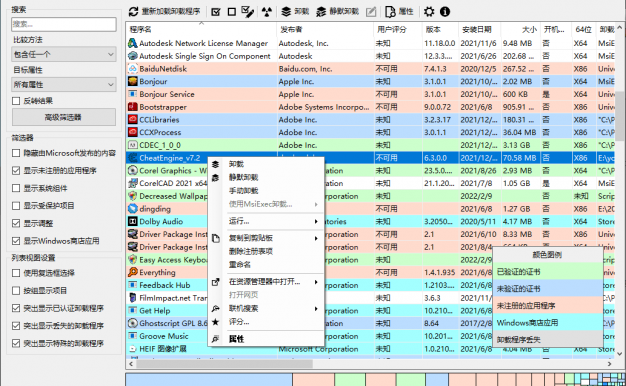626x386 pixels.
Task: Click the Everything magnifier app icon
Action: 133,272
